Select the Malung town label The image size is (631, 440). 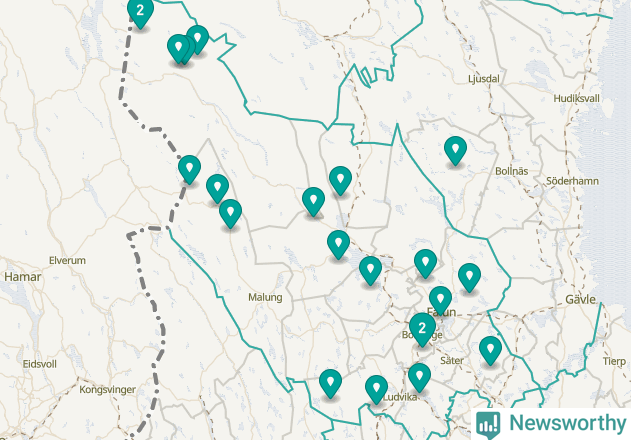click(265, 297)
